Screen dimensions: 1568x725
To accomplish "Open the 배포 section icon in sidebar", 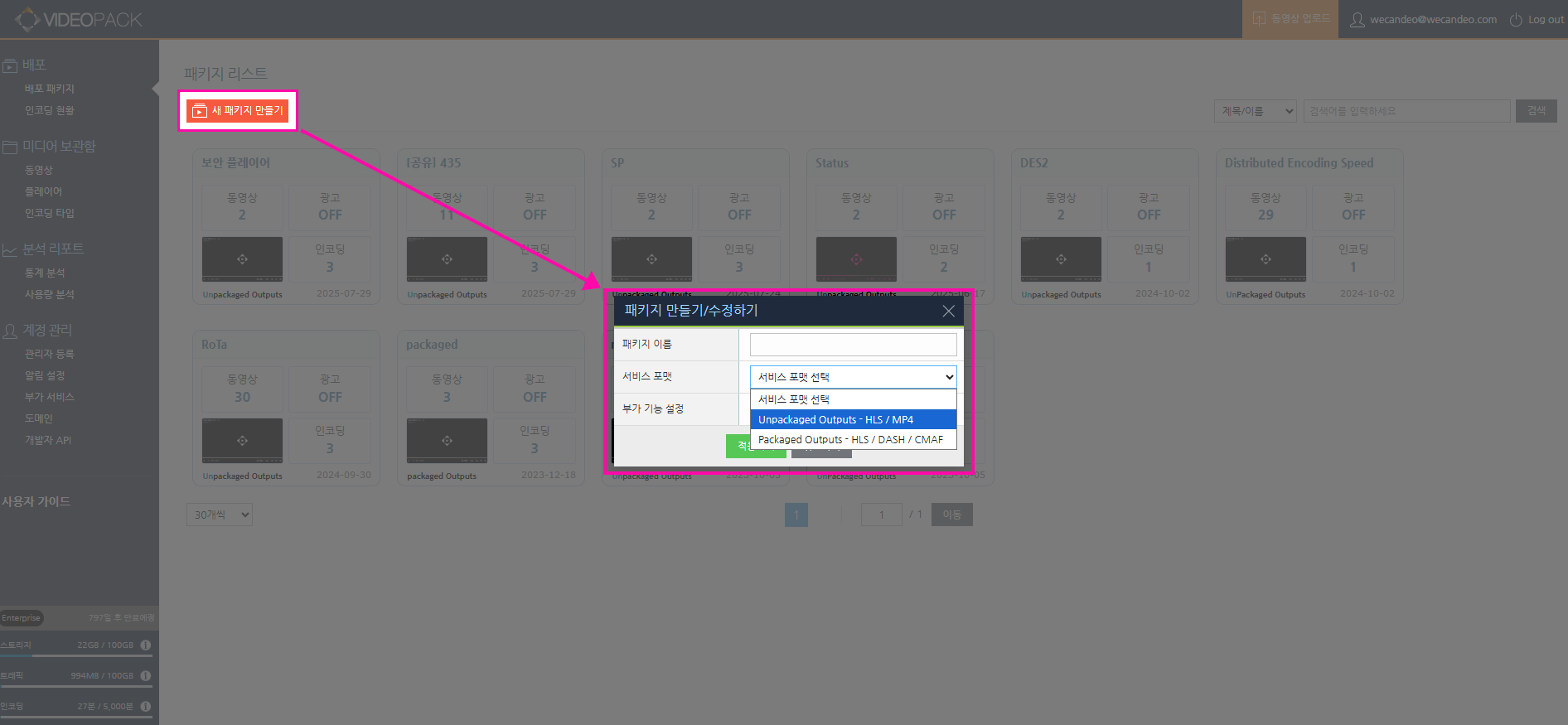I will 10,65.
